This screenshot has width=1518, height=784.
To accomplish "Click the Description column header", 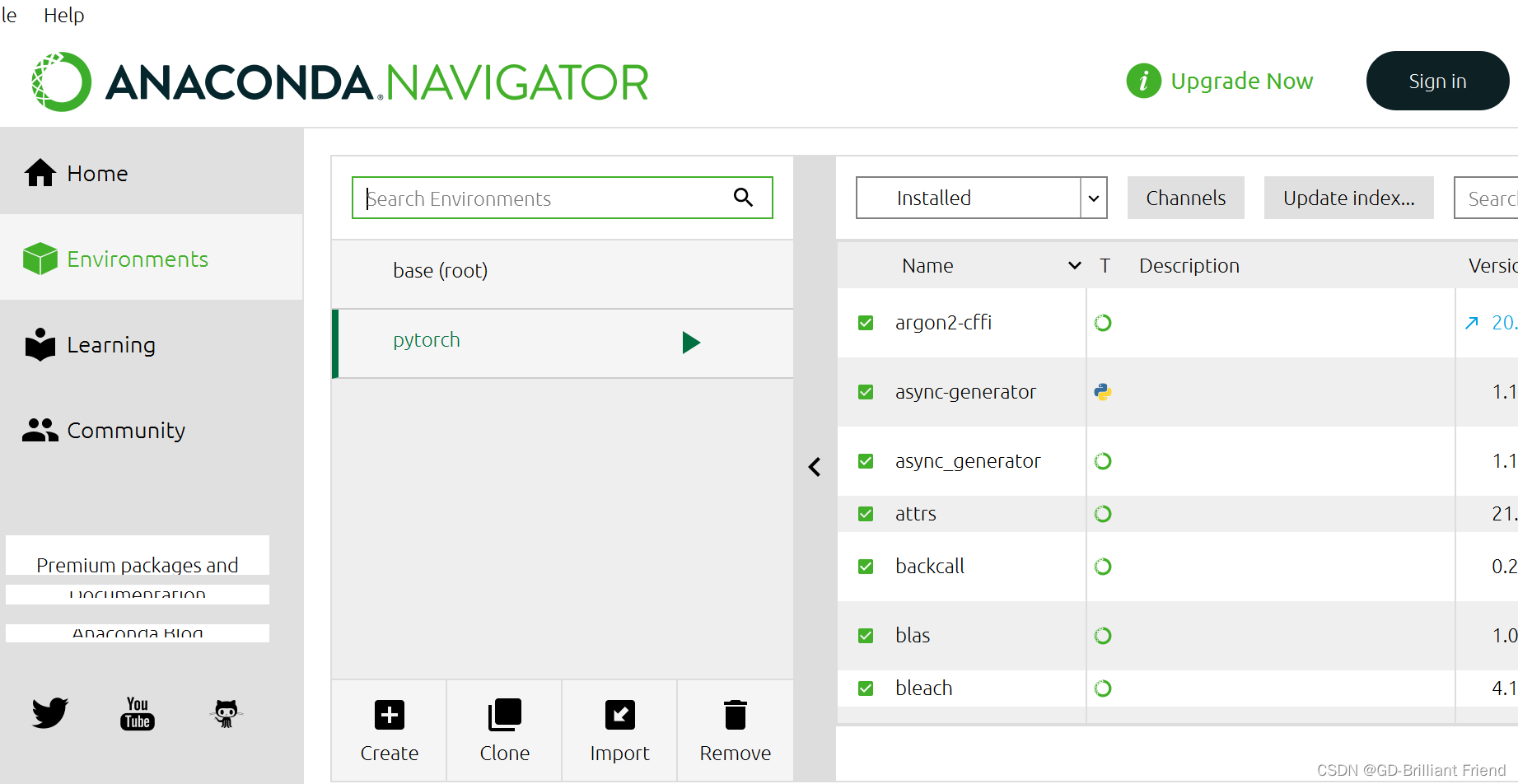I will pyautogui.click(x=1189, y=265).
